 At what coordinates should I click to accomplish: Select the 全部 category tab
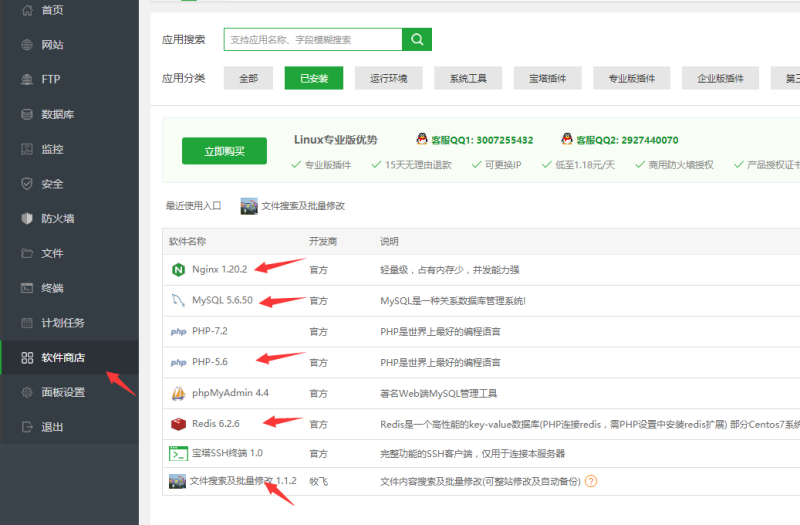(x=248, y=78)
